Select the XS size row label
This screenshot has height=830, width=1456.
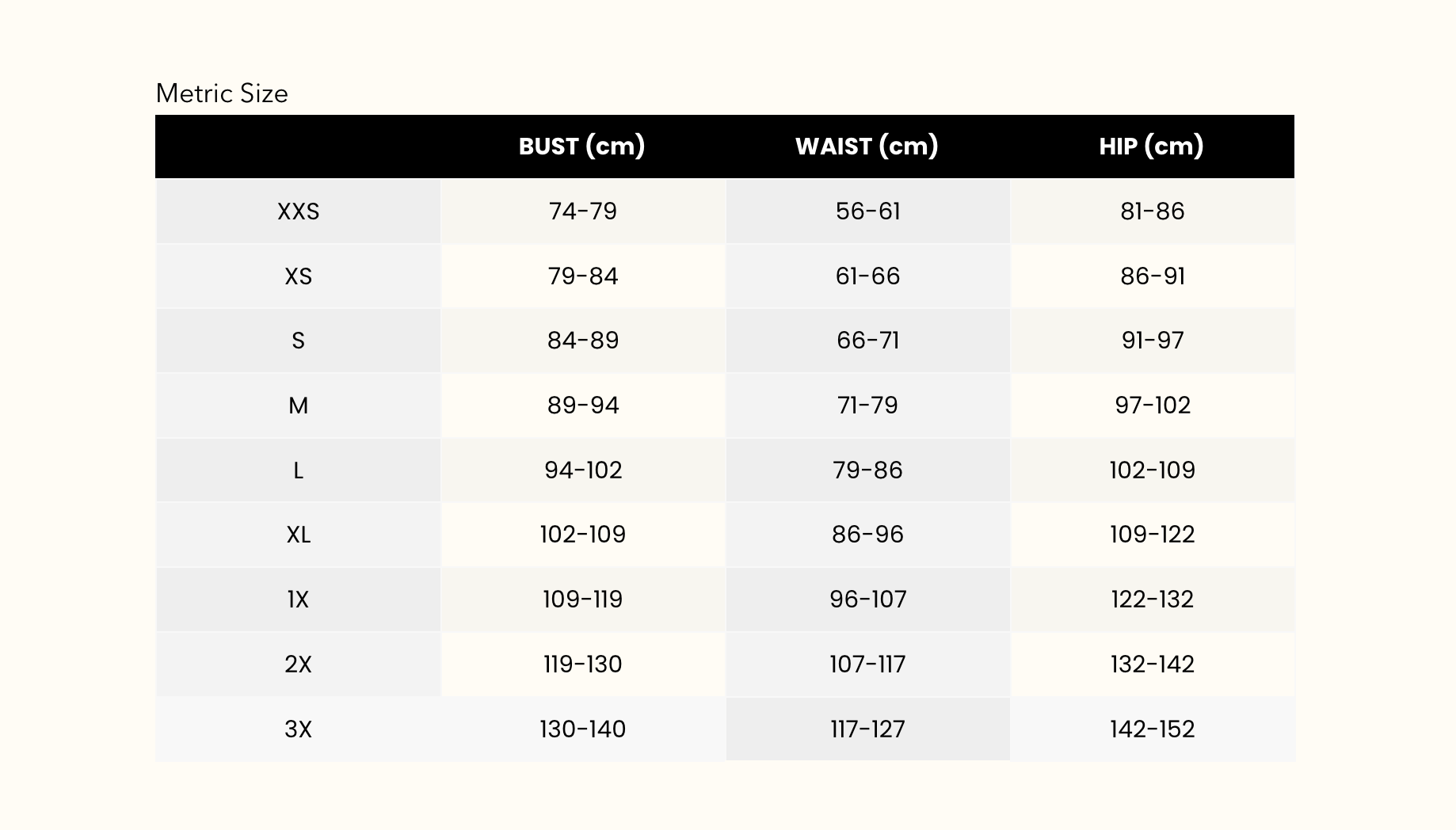299,276
